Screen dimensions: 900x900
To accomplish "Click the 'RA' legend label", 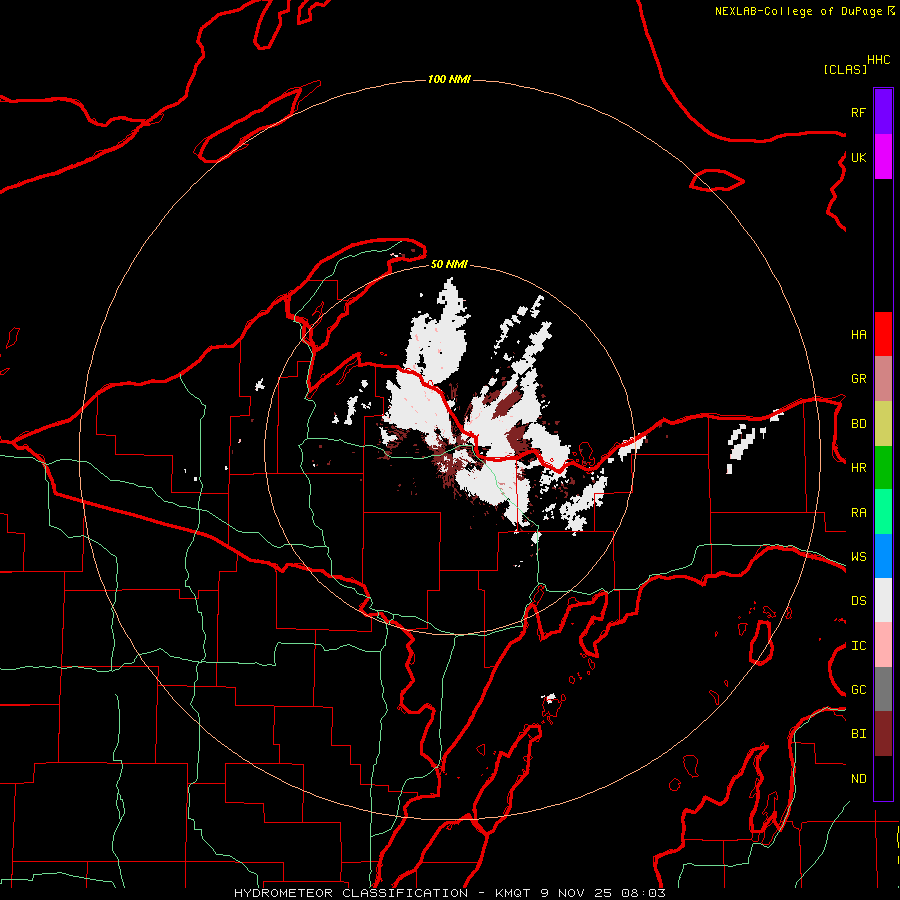I will point(858,513).
